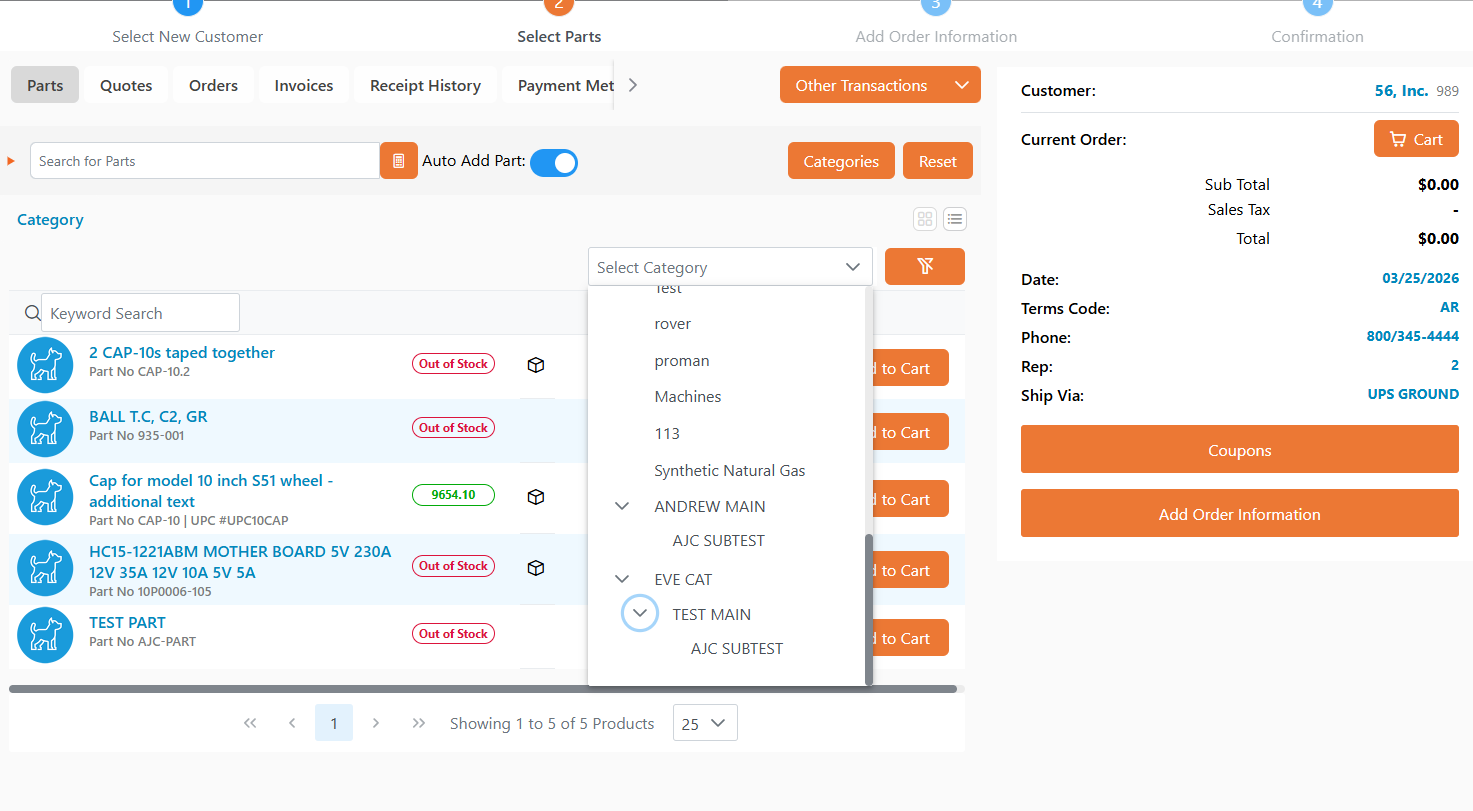Click the TEST PART product image icon
Viewport: 1473px width, 811px height.
pyautogui.click(x=45, y=634)
